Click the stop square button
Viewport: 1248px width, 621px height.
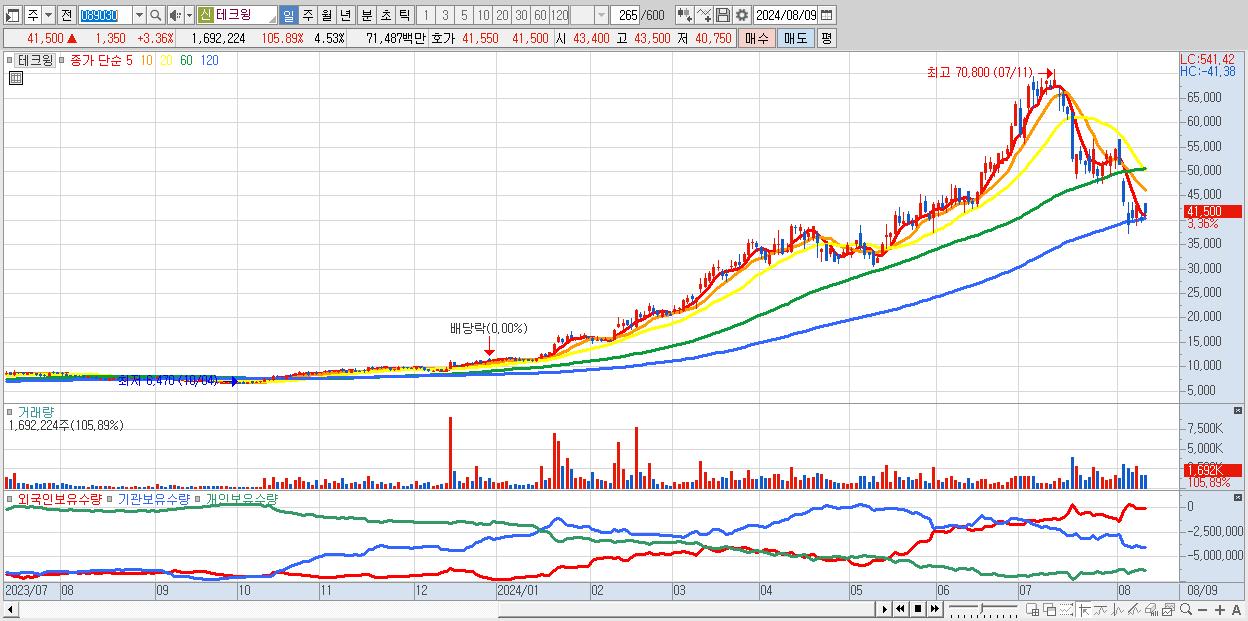click(917, 609)
